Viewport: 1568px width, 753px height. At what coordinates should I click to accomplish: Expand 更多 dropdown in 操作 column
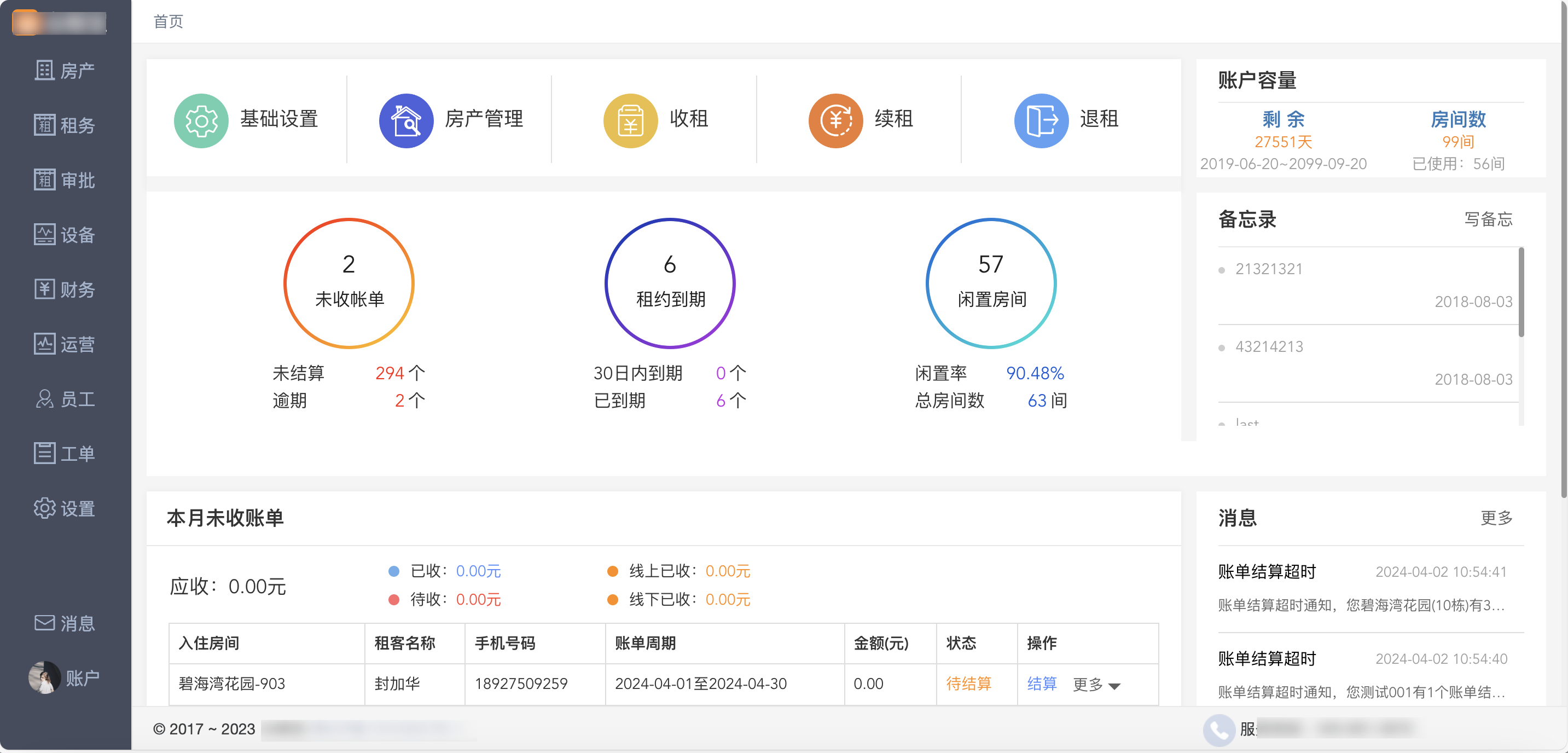click(1096, 685)
